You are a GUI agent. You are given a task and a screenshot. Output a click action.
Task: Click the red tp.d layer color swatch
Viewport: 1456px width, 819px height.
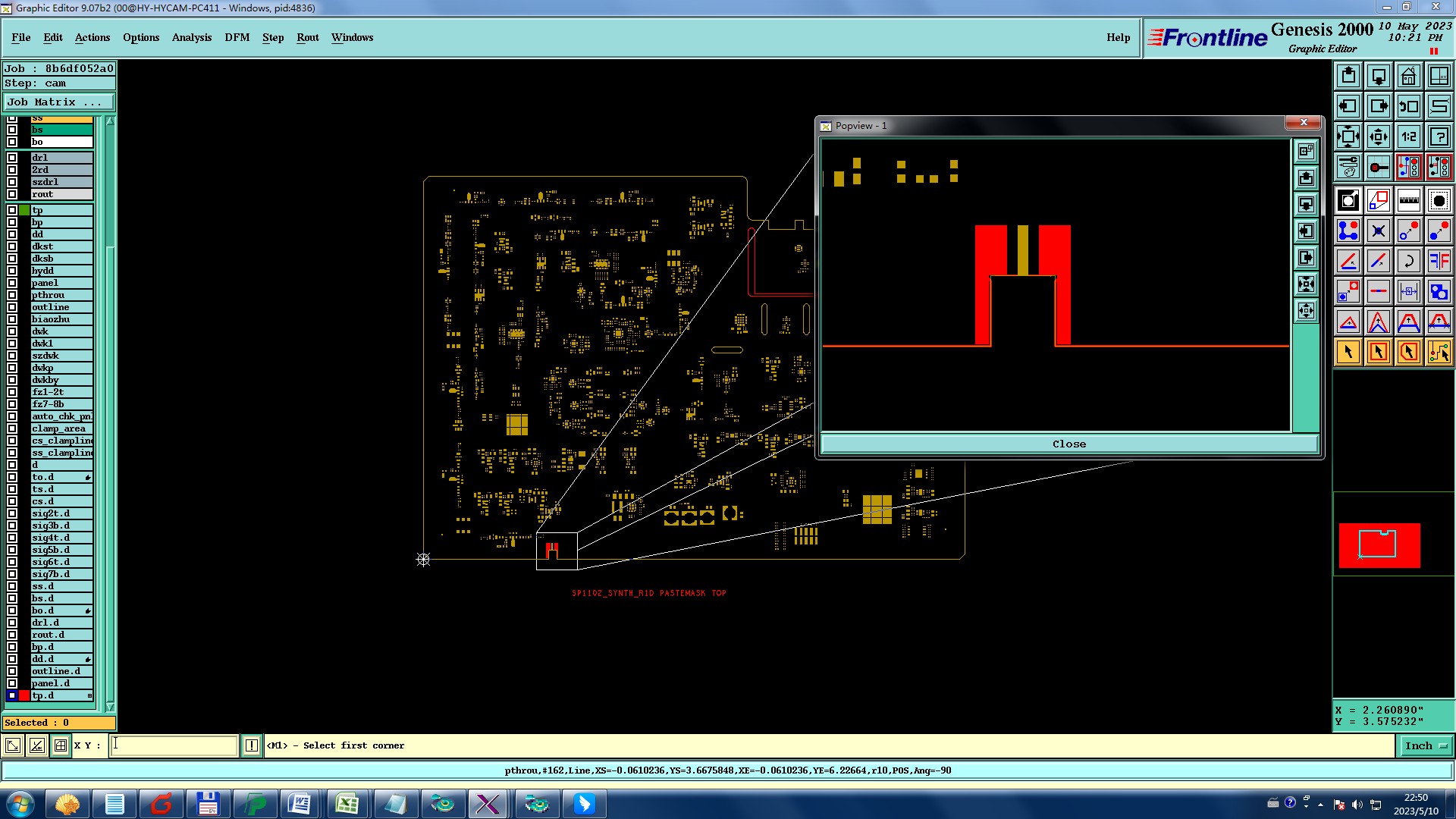pyautogui.click(x=24, y=695)
